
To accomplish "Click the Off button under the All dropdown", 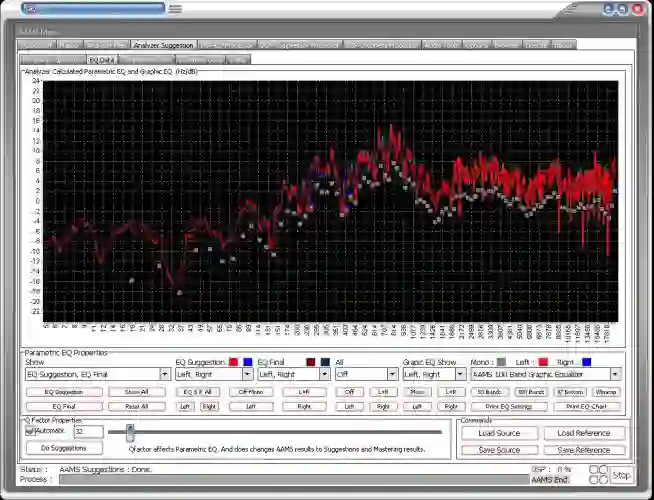I will [x=350, y=392].
